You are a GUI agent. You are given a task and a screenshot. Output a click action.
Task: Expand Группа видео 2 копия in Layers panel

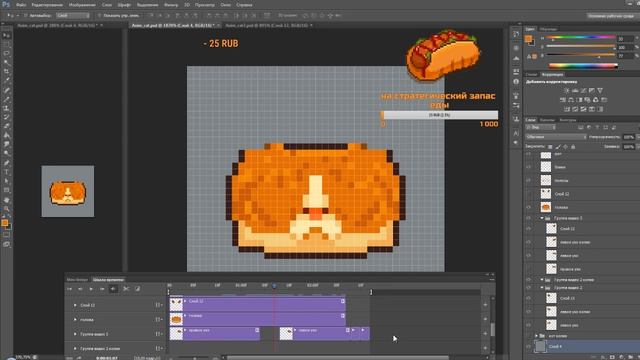tap(542, 280)
